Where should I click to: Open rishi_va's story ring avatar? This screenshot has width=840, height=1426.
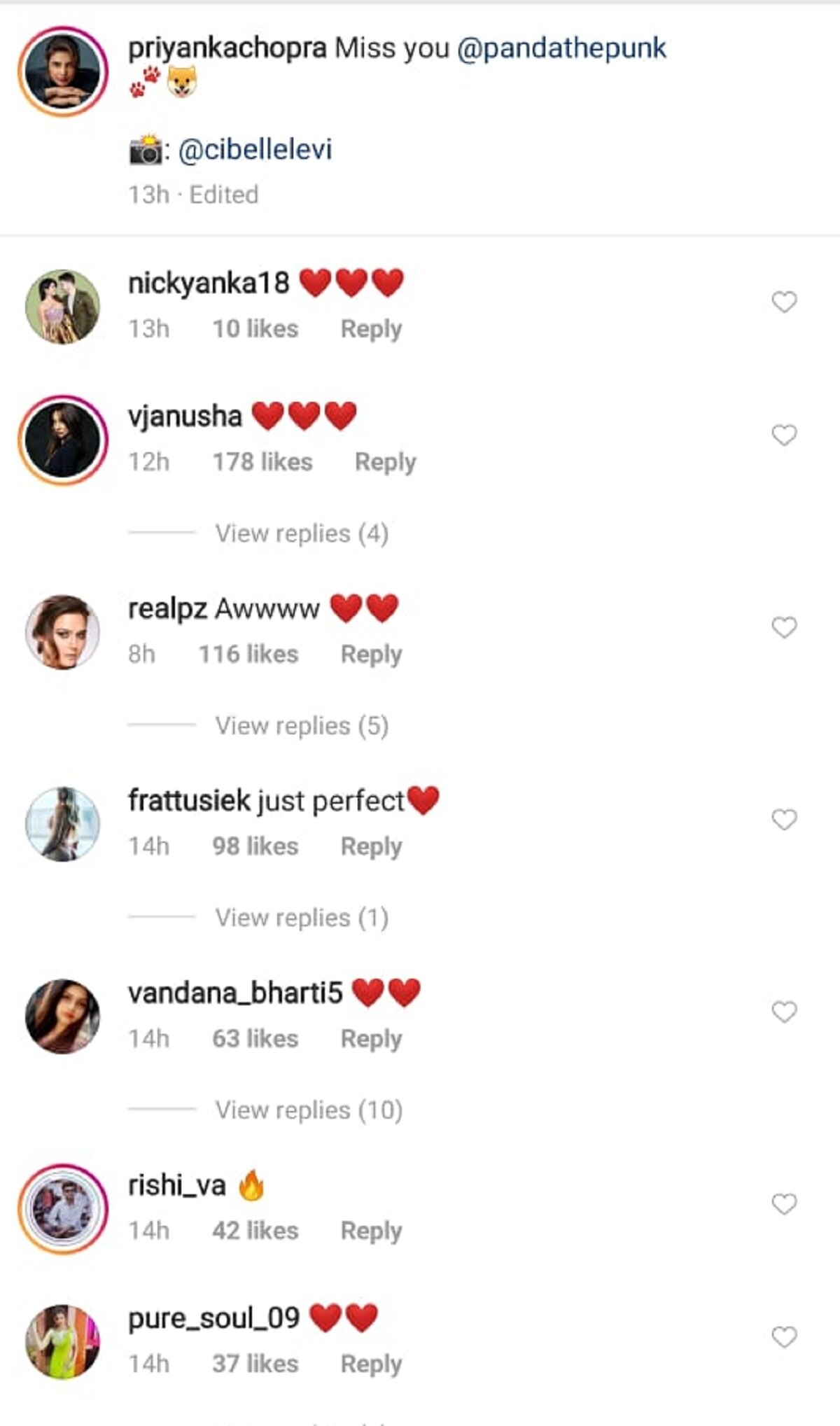(x=63, y=1209)
